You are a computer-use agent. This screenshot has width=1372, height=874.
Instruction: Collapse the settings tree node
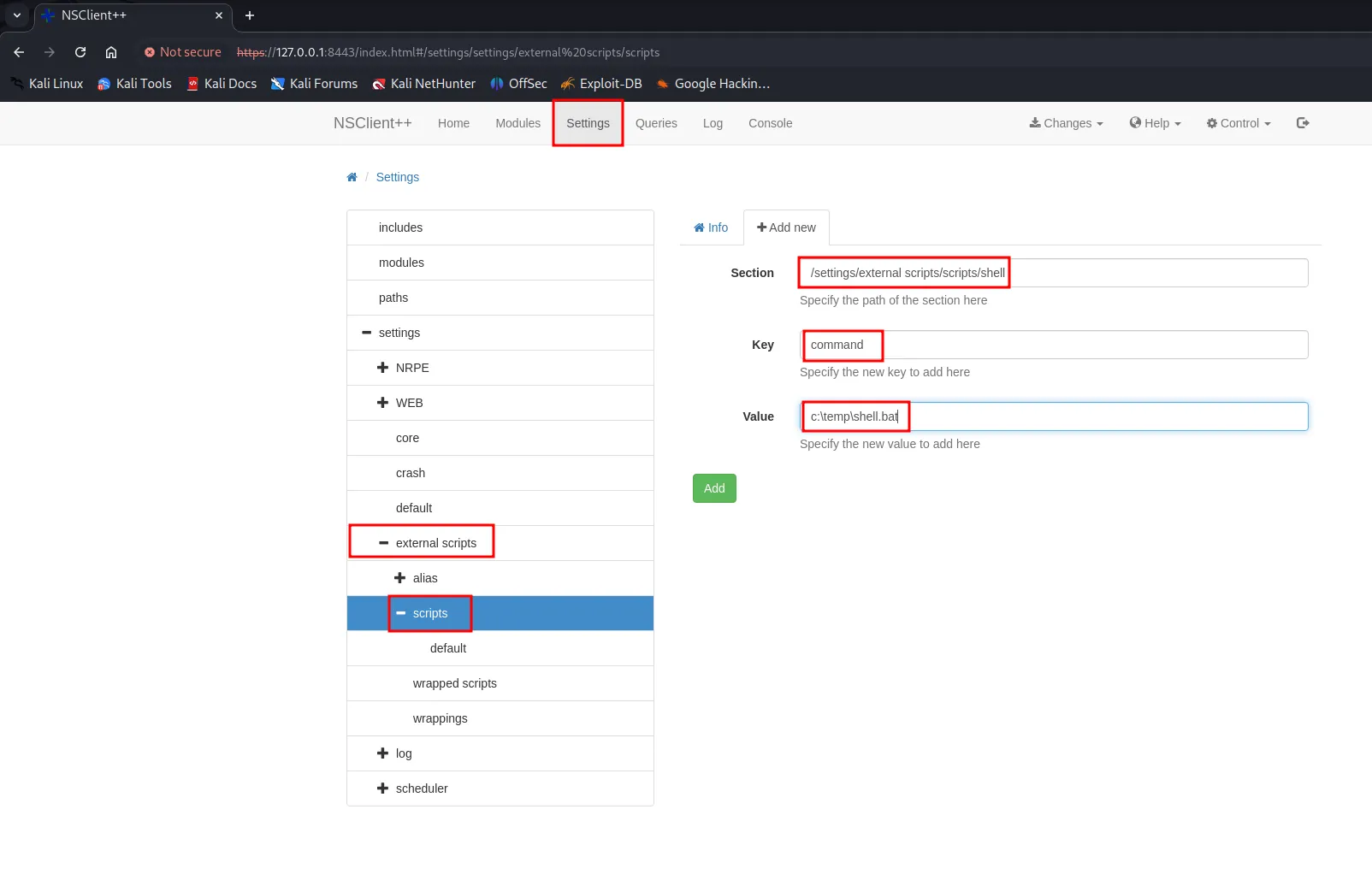pos(367,333)
